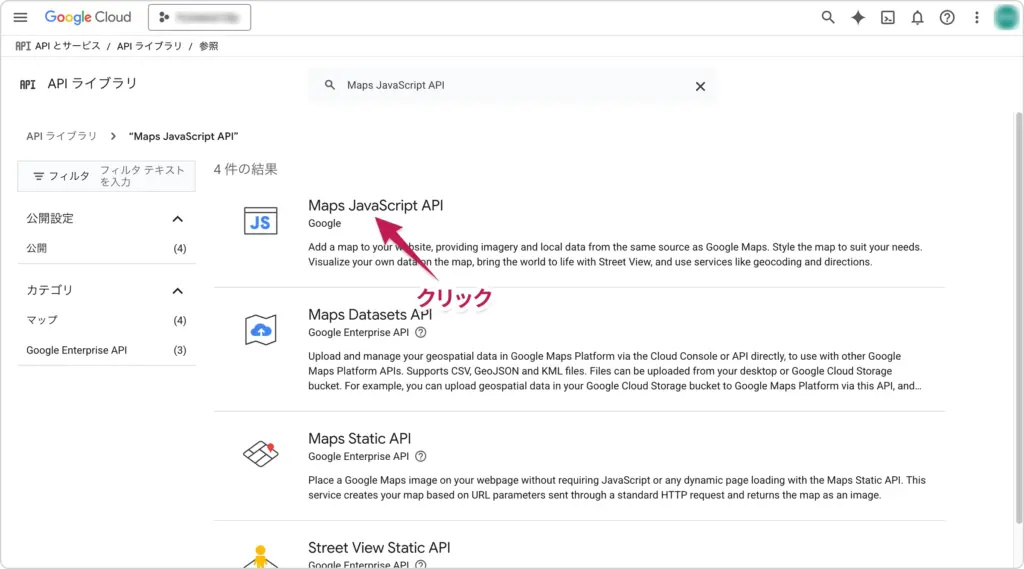The image size is (1024, 569).
Task: Click the API icon beside page title
Action: [27, 84]
